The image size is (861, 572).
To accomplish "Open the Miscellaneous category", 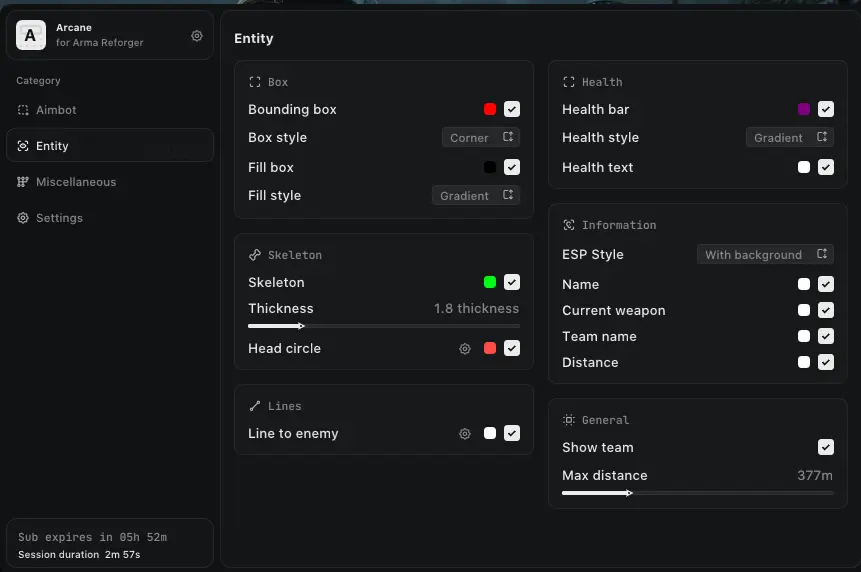I will (76, 182).
